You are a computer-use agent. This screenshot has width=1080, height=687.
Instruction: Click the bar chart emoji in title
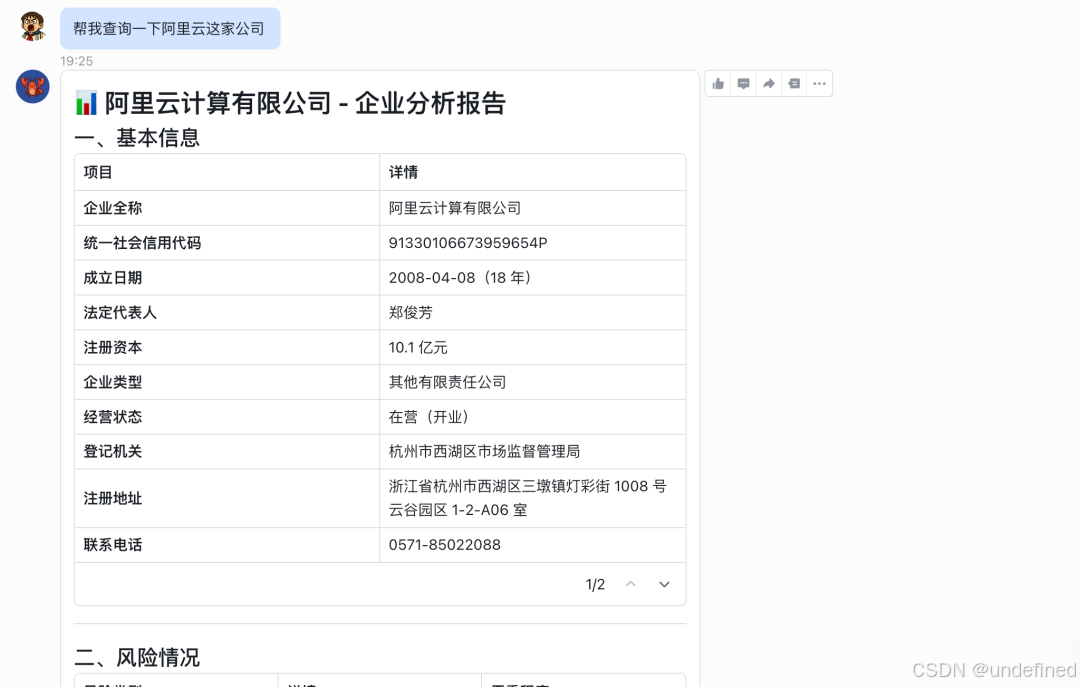pyautogui.click(x=86, y=103)
